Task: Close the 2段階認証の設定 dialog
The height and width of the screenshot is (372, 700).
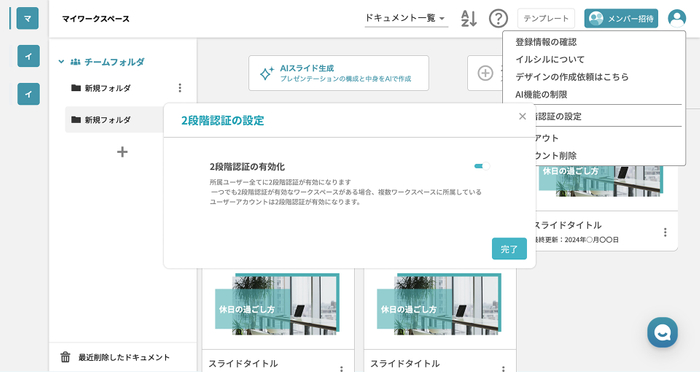Action: click(x=522, y=116)
